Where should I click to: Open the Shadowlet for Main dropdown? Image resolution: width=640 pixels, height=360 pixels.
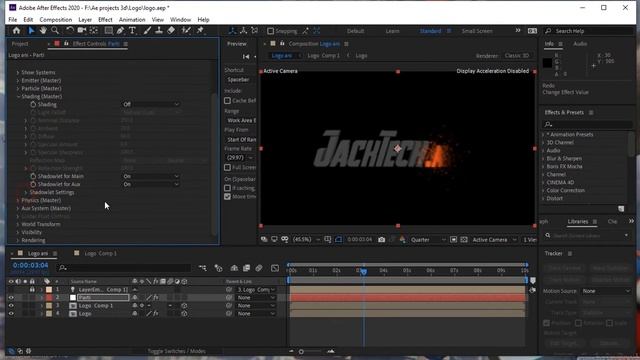pos(151,176)
